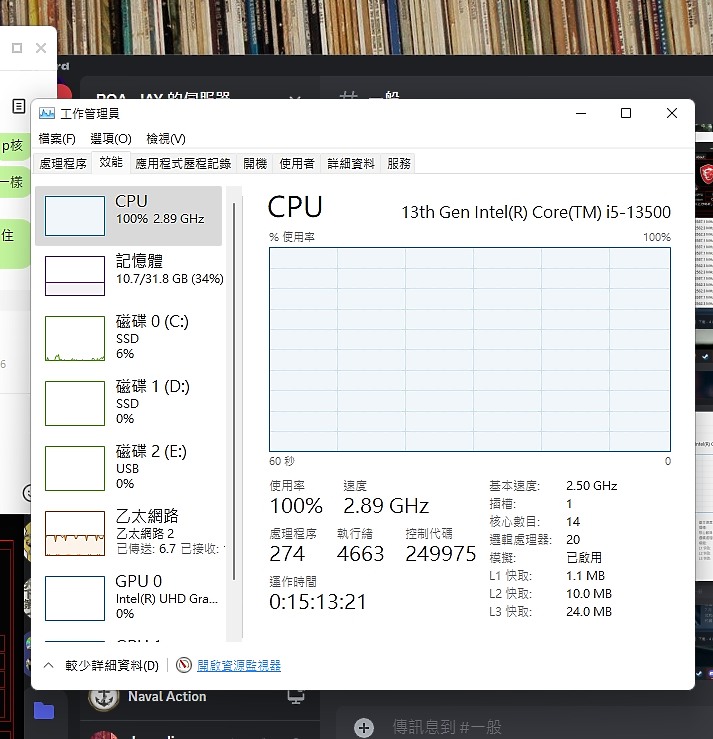Image resolution: width=713 pixels, height=739 pixels.
Task: Click the 2.50 GHz base speed value
Action: point(591,485)
